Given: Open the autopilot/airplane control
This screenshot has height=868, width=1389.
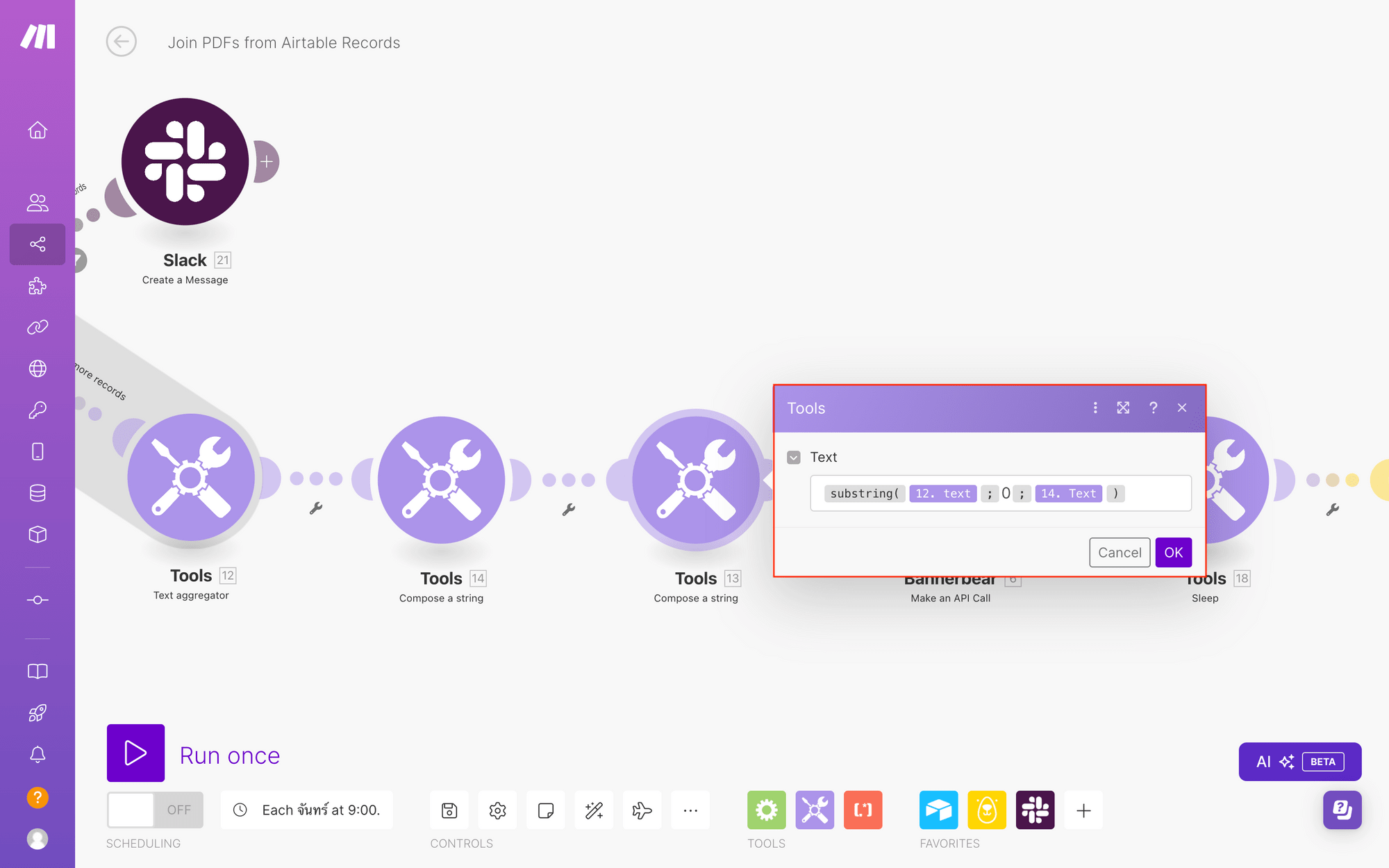Looking at the screenshot, I should [642, 810].
